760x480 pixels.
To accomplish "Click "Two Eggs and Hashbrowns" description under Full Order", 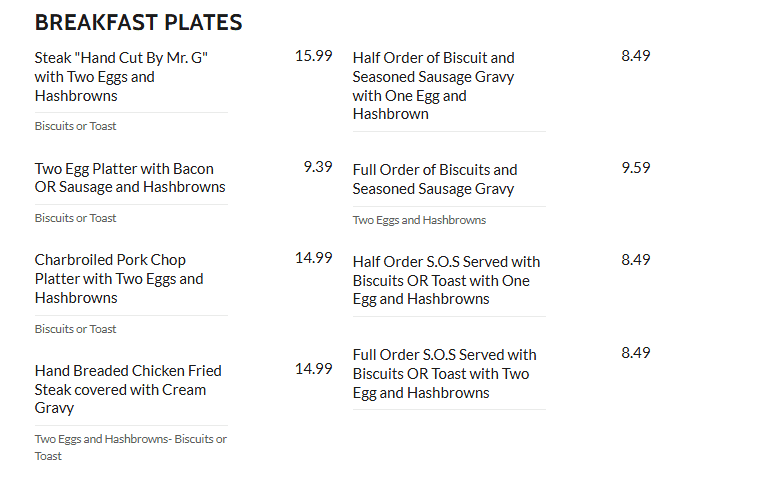I will [419, 220].
